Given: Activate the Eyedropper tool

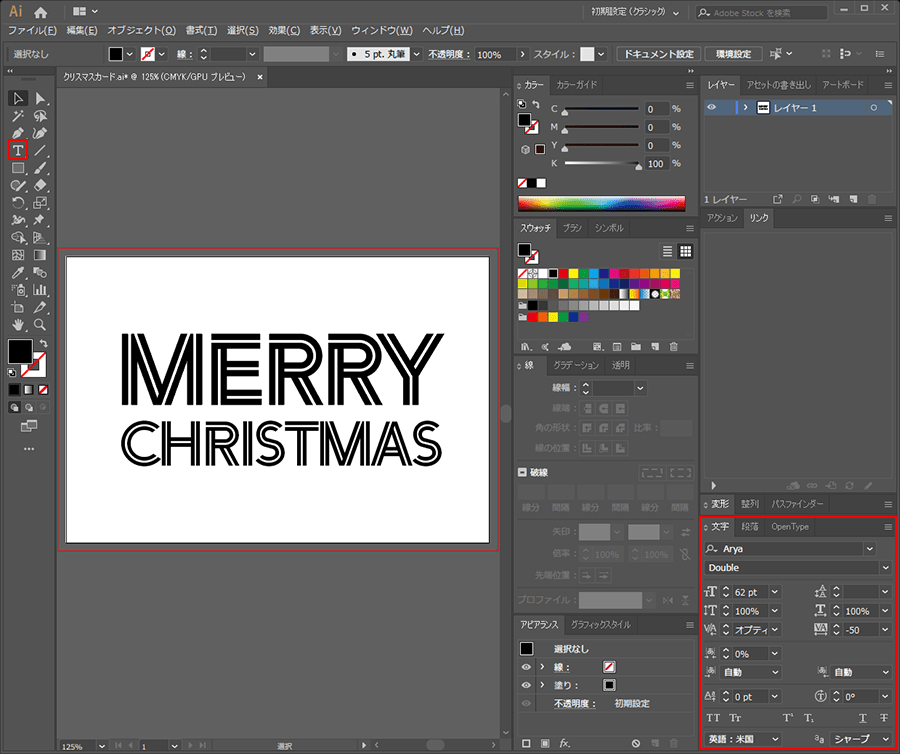Looking at the screenshot, I should (17, 272).
